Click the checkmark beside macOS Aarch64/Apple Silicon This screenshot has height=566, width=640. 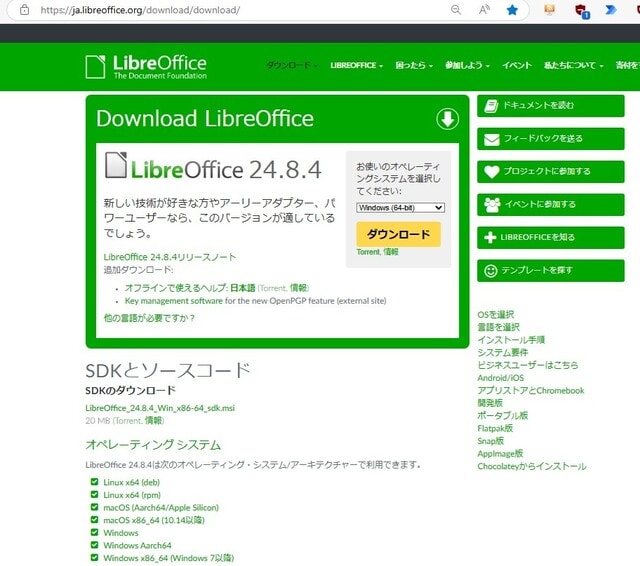[x=94, y=507]
